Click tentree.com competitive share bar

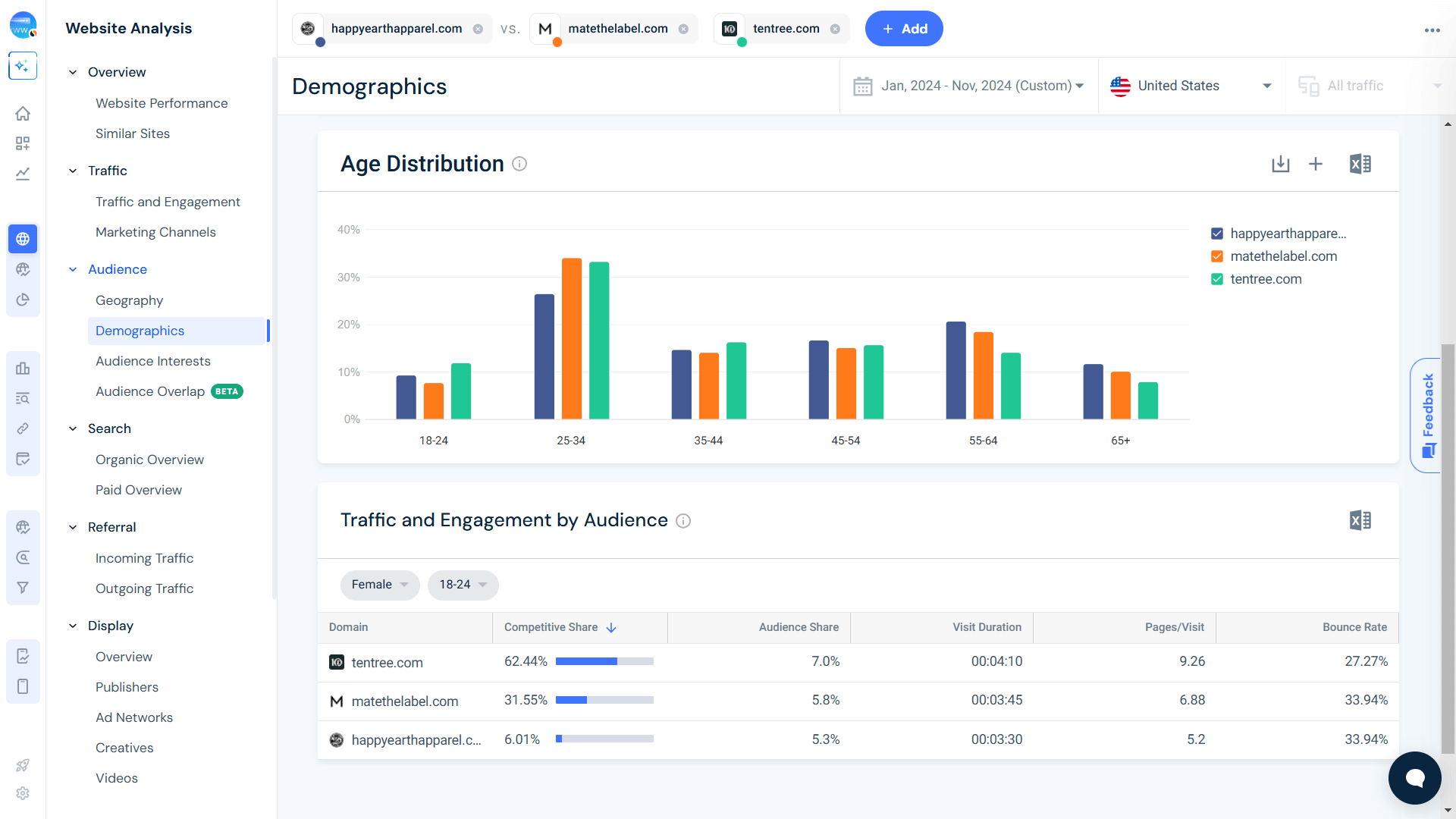point(604,661)
